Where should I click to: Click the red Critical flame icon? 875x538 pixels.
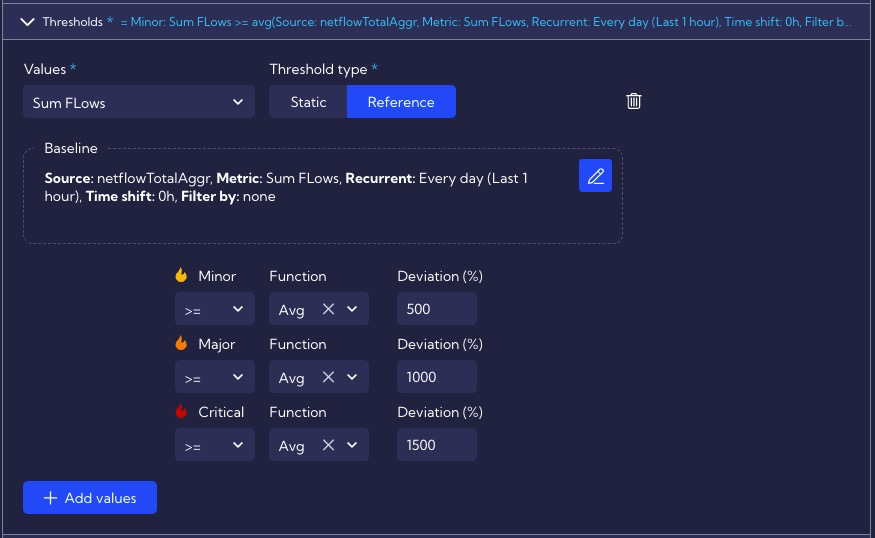click(181, 411)
